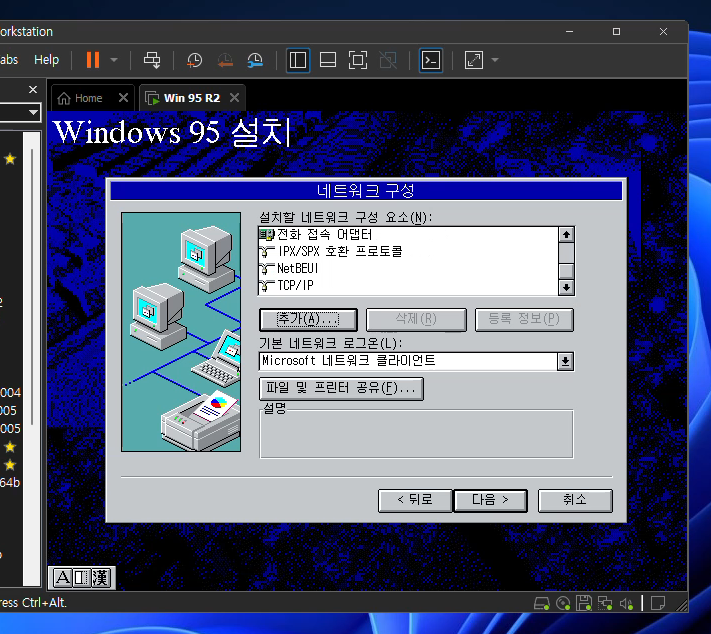Screen dimensions: 711x634
Task: Open the console view
Action: [430, 60]
